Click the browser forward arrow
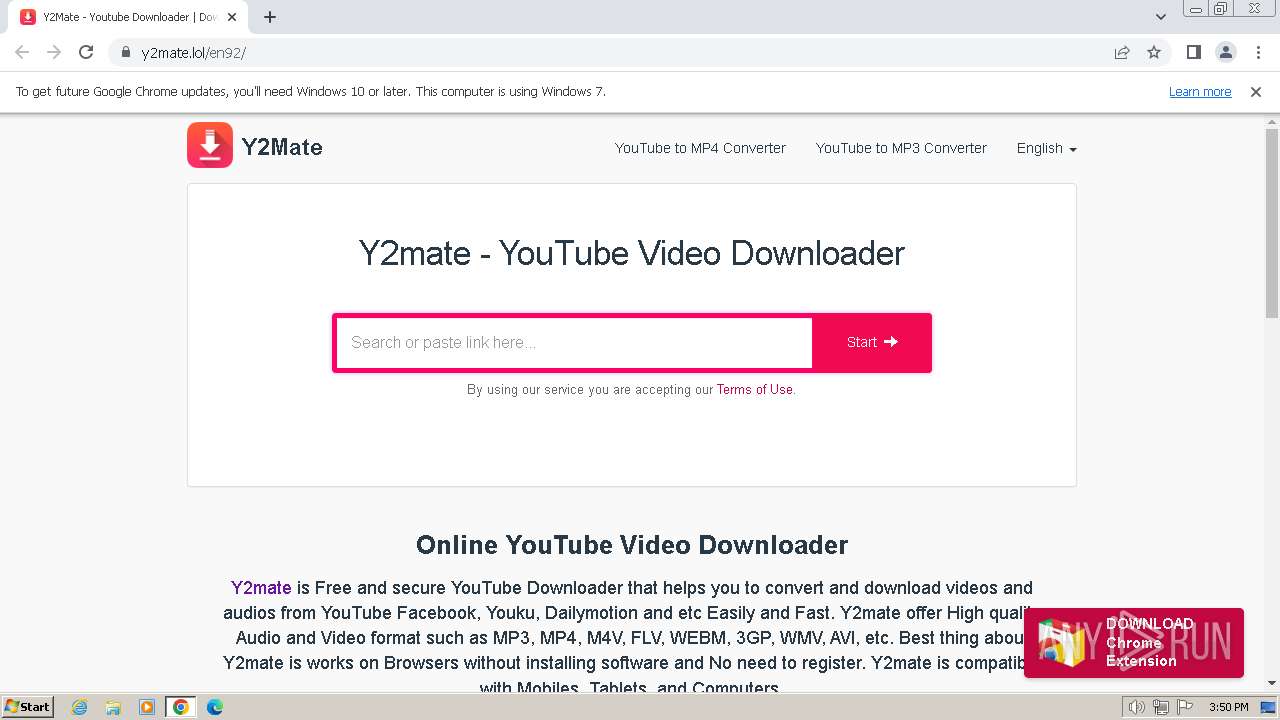This screenshot has height=720, width=1280. [54, 52]
